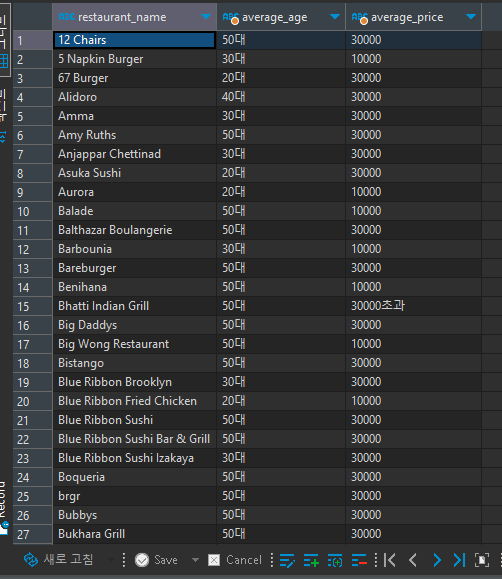This screenshot has height=579, width=502.
Task: Select the 'Blue Ribbon Fried Chicken' cell
Action: (x=134, y=401)
